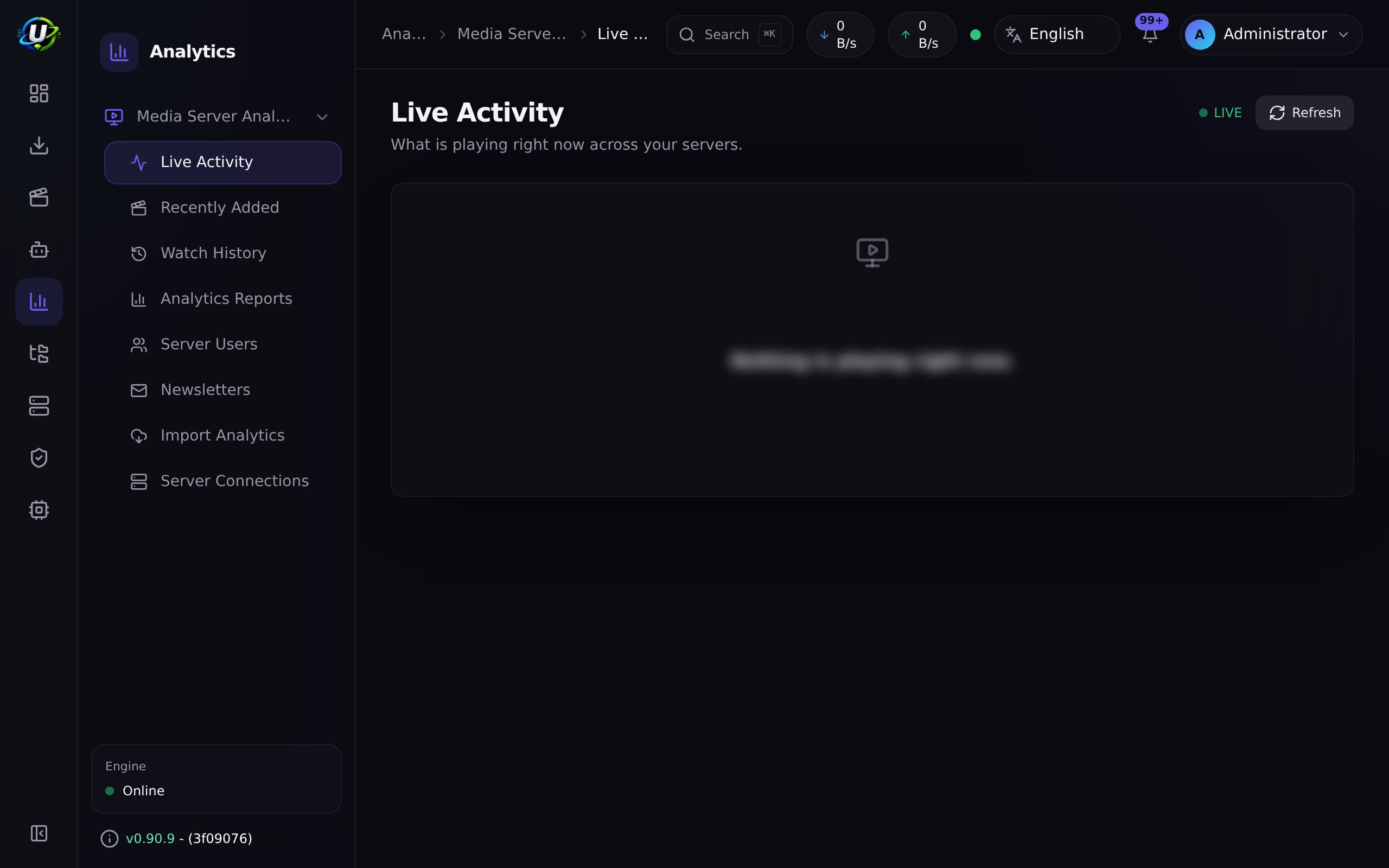Open Newsletters page
Image resolution: width=1389 pixels, height=868 pixels.
[x=222, y=390]
